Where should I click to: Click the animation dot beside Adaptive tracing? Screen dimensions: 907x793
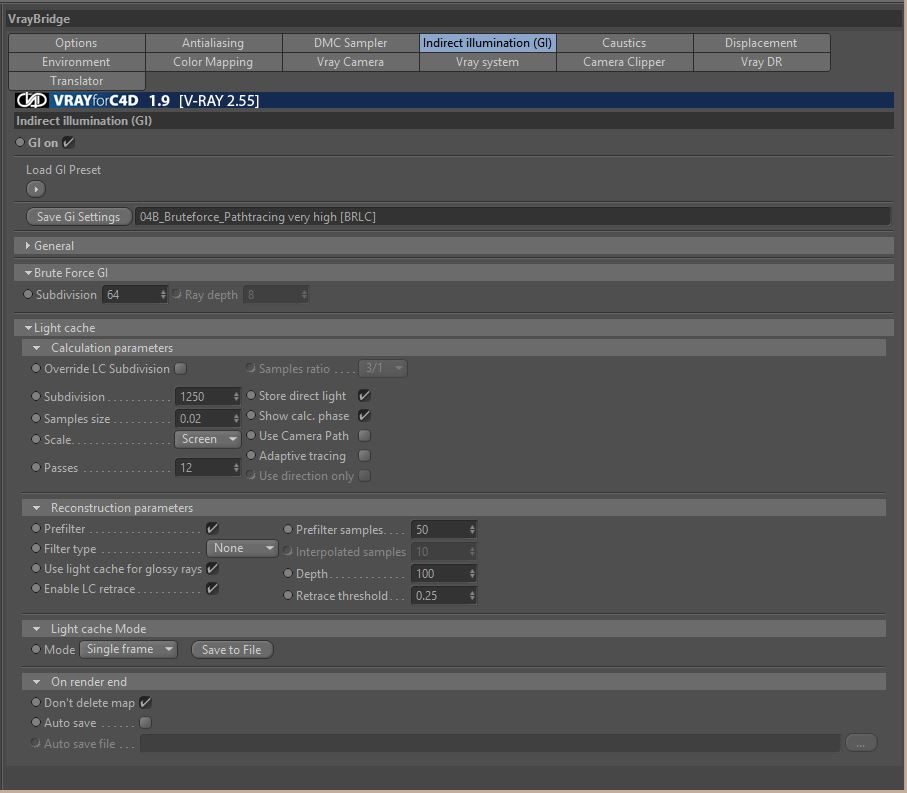[x=251, y=456]
